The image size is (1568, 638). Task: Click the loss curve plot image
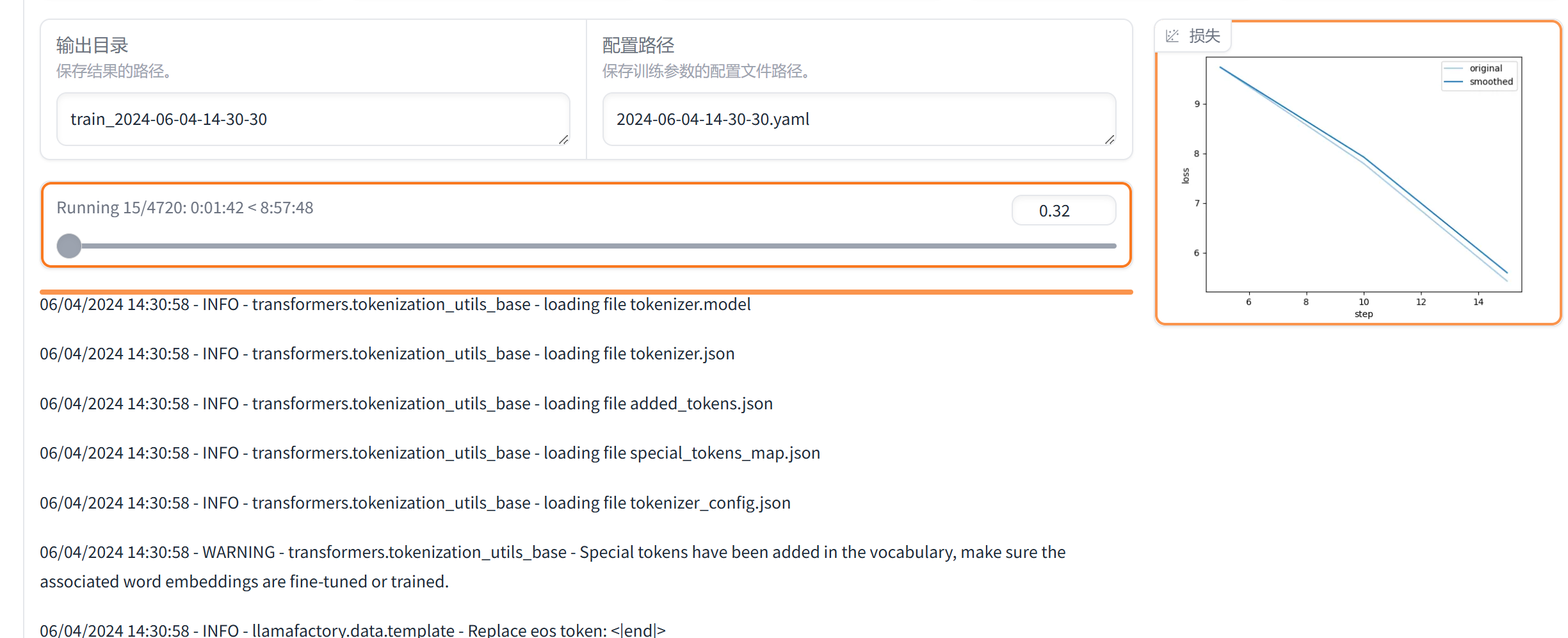[1362, 186]
